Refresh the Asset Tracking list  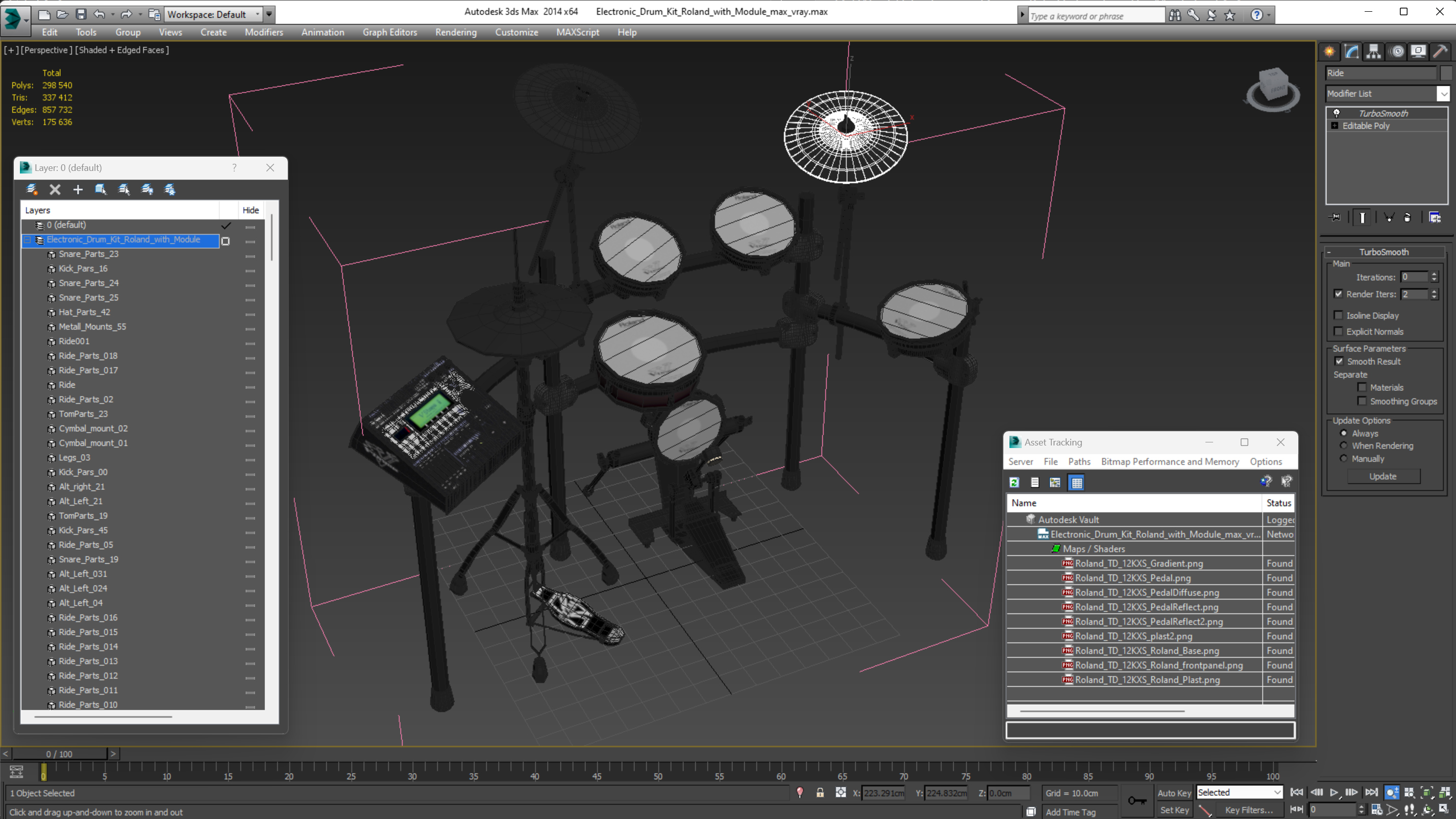click(x=1014, y=482)
